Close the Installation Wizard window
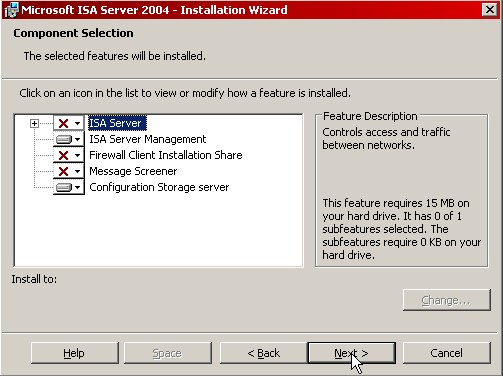The width and height of the screenshot is (503, 376). tap(490, 10)
